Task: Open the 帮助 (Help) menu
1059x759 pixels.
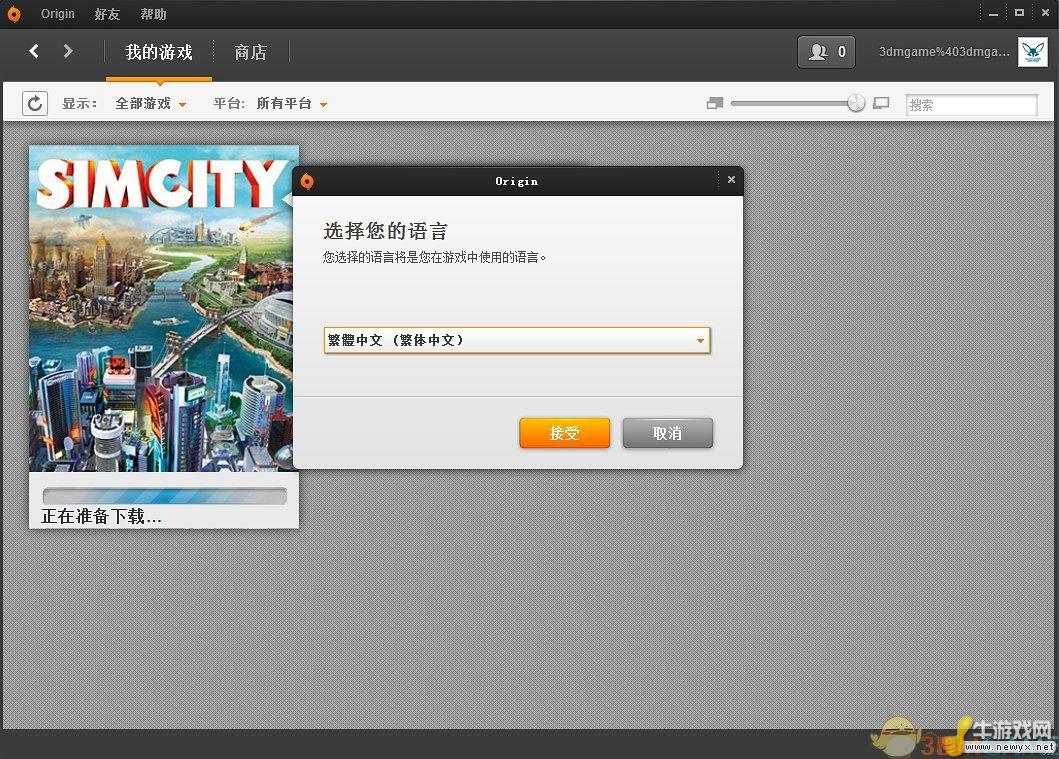Action: pos(153,14)
